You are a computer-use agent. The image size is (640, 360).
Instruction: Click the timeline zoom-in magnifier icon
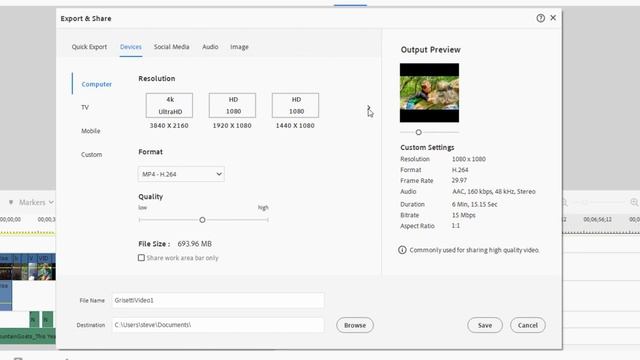[x=634, y=202]
